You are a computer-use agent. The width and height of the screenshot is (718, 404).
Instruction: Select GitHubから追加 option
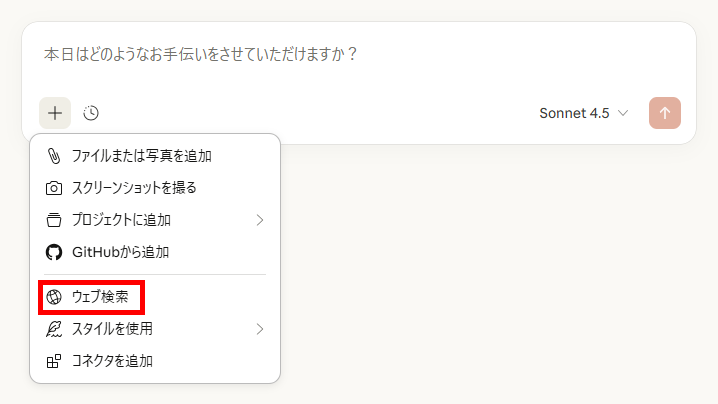[x=155, y=252]
